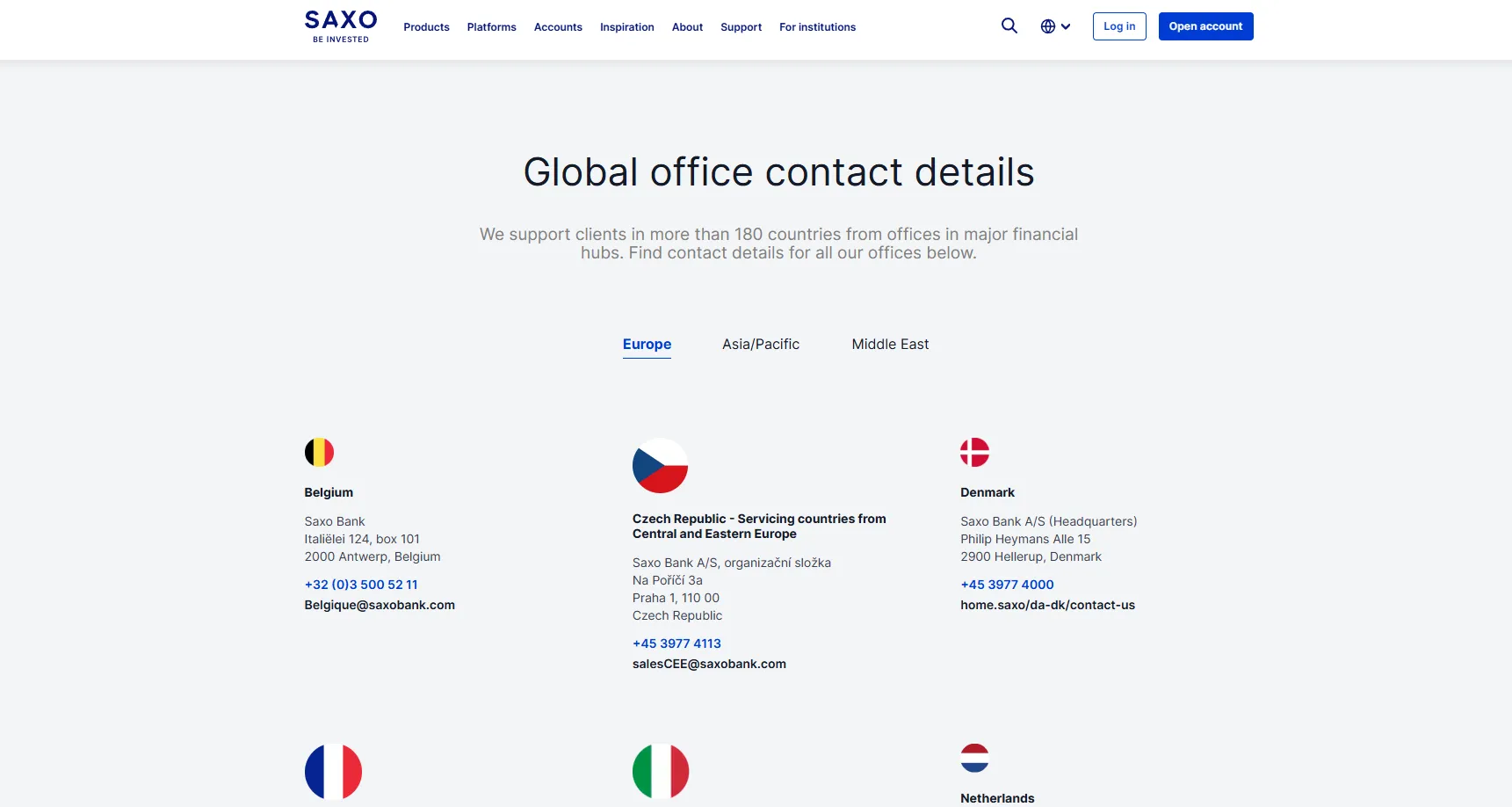Email salesCEE@saxobank.com

click(x=709, y=664)
